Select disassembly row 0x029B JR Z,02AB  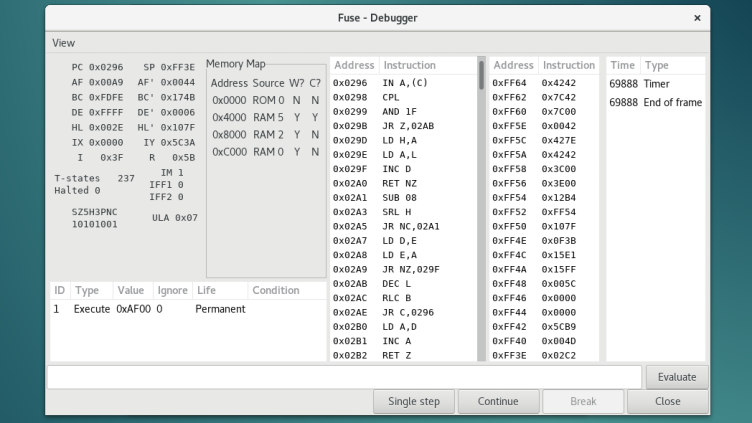coord(403,126)
